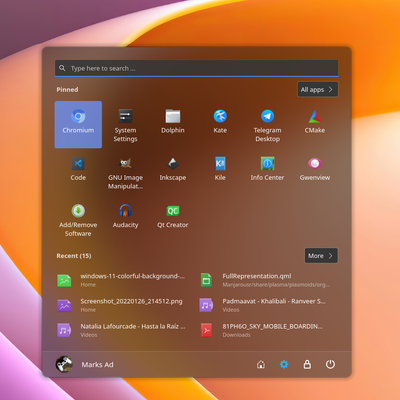Click the green QML file icon
The width and height of the screenshot is (400, 400).
206,280
